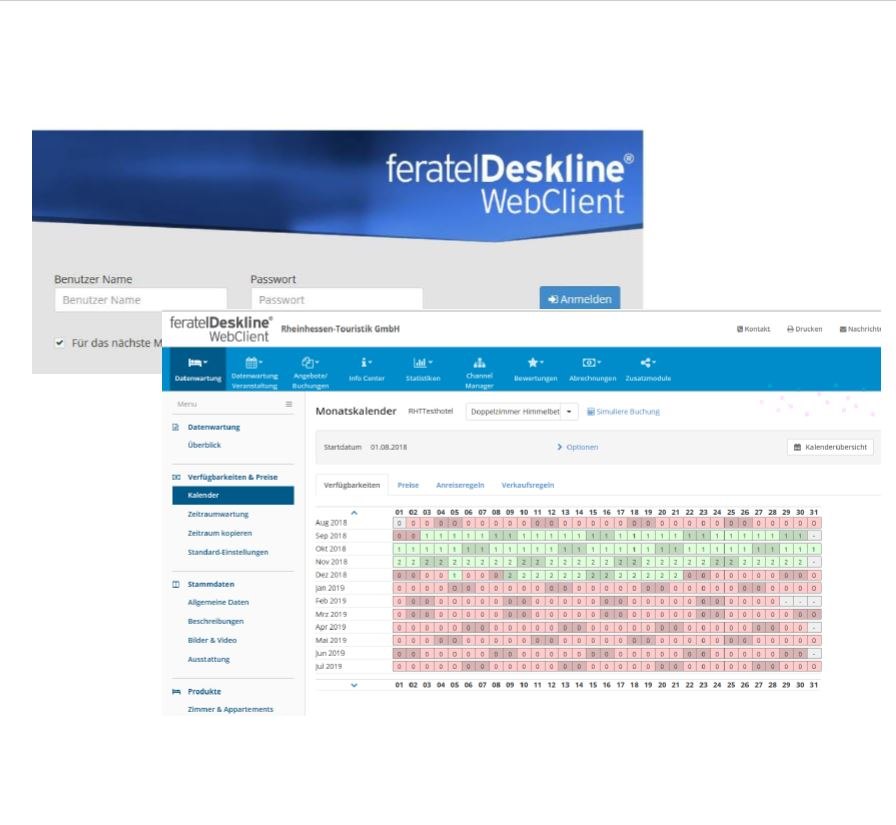
Task: Switch to the Anreiseregeln tab
Action: click(x=460, y=485)
